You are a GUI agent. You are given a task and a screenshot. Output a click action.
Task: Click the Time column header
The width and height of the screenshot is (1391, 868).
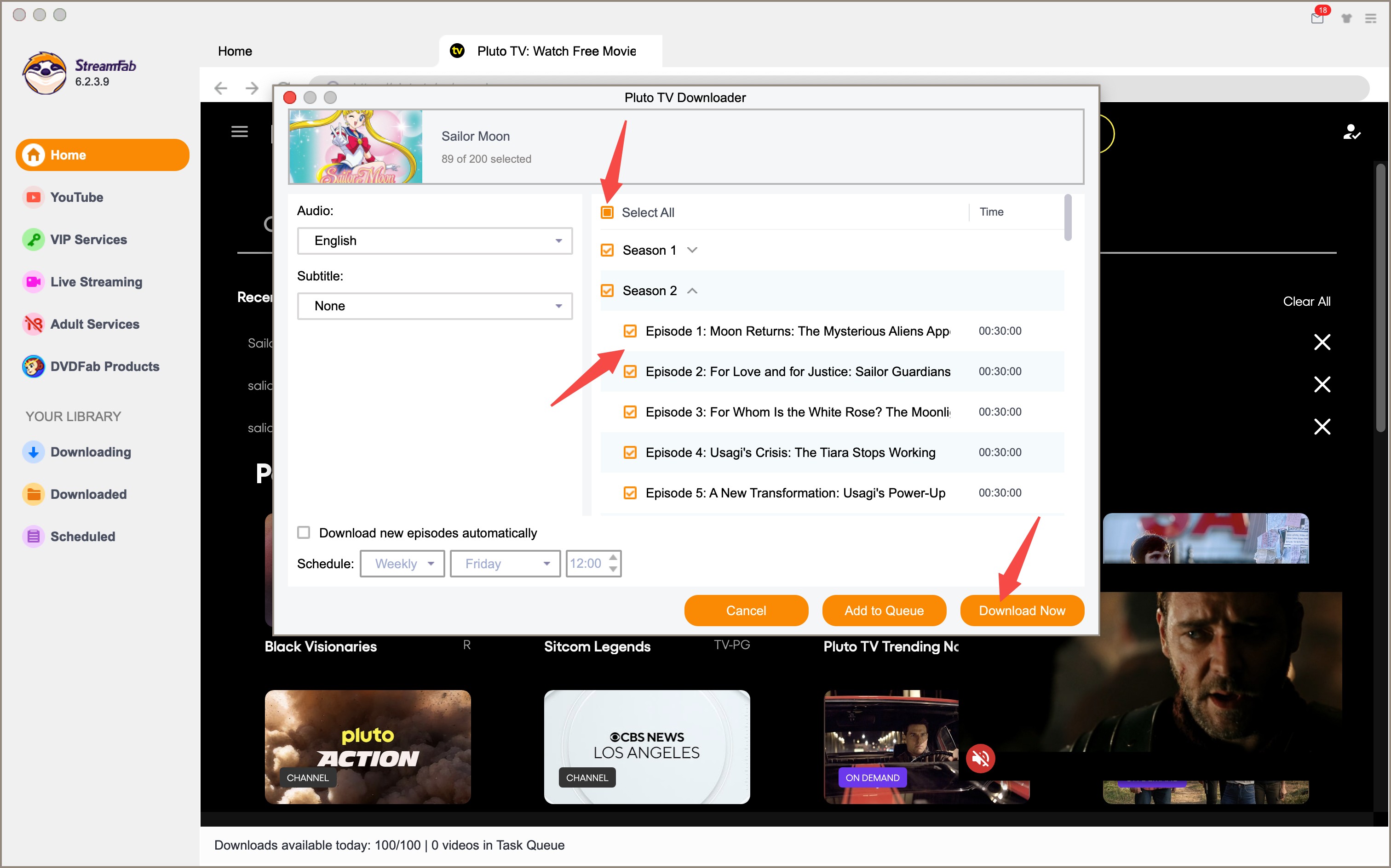pos(991,212)
